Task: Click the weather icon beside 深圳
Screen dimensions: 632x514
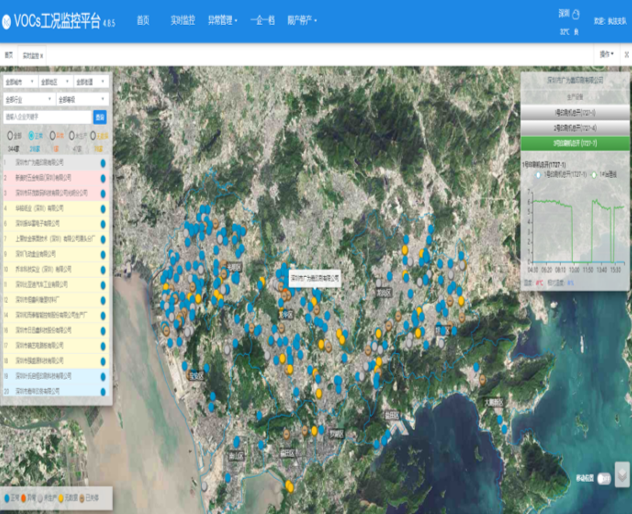Action: (x=576, y=14)
